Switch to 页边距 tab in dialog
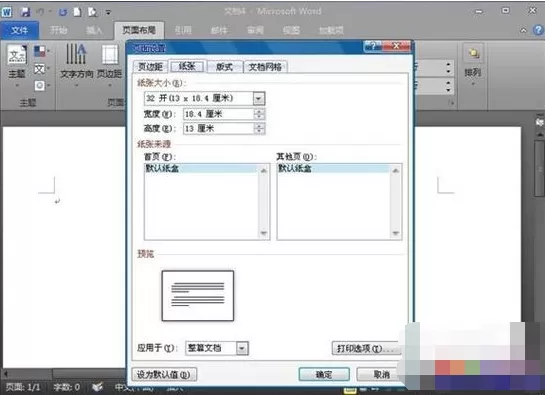 pos(151,66)
